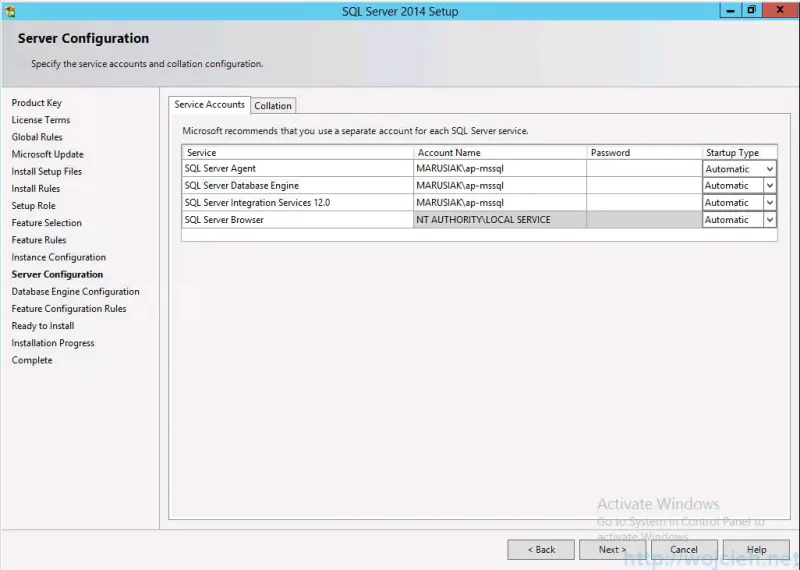Open Startup Type dropdown for SQL Server Browser
Image resolution: width=800 pixels, height=570 pixels.
pyautogui.click(x=770, y=220)
